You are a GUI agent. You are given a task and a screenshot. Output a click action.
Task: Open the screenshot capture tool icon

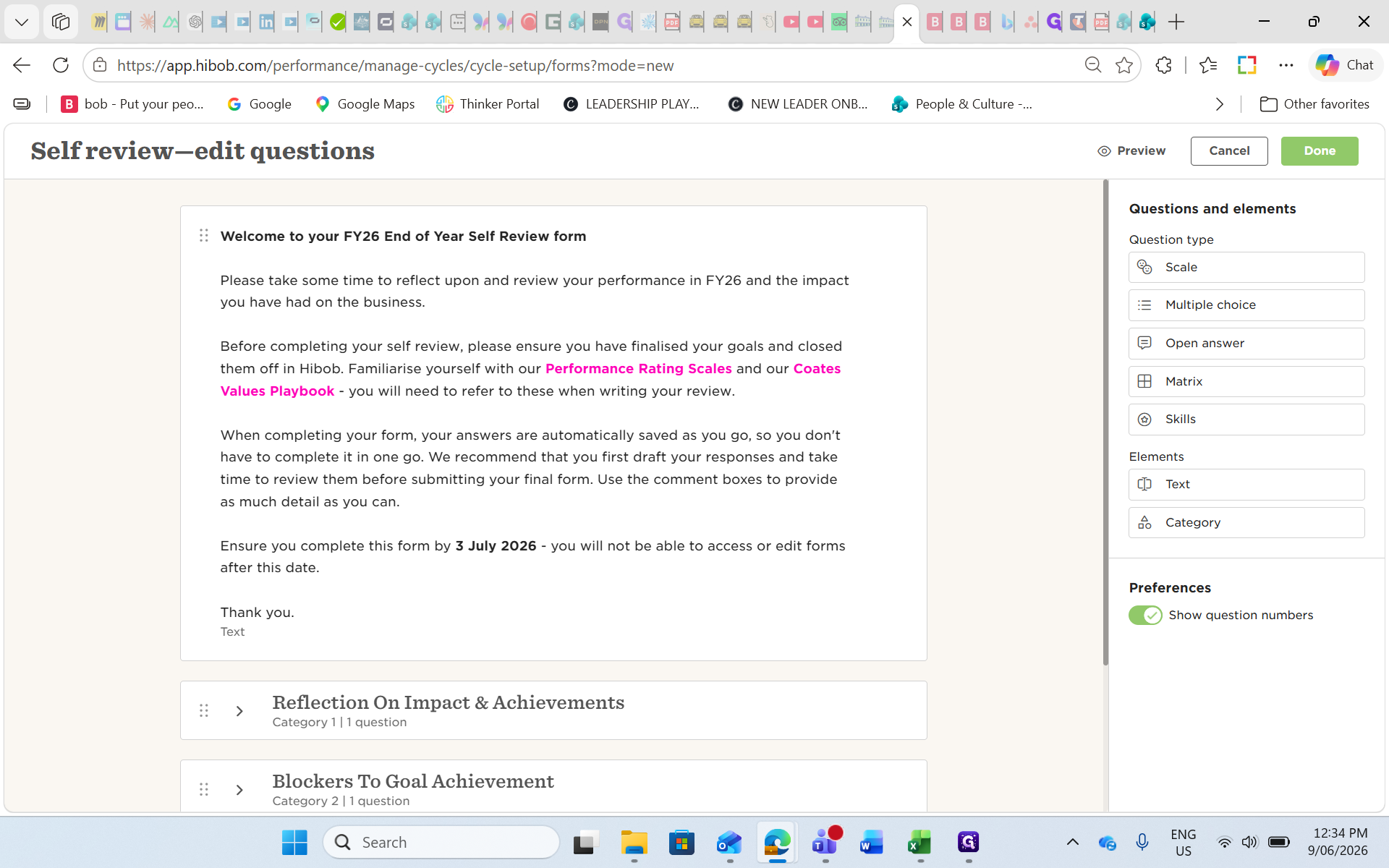point(1247,65)
